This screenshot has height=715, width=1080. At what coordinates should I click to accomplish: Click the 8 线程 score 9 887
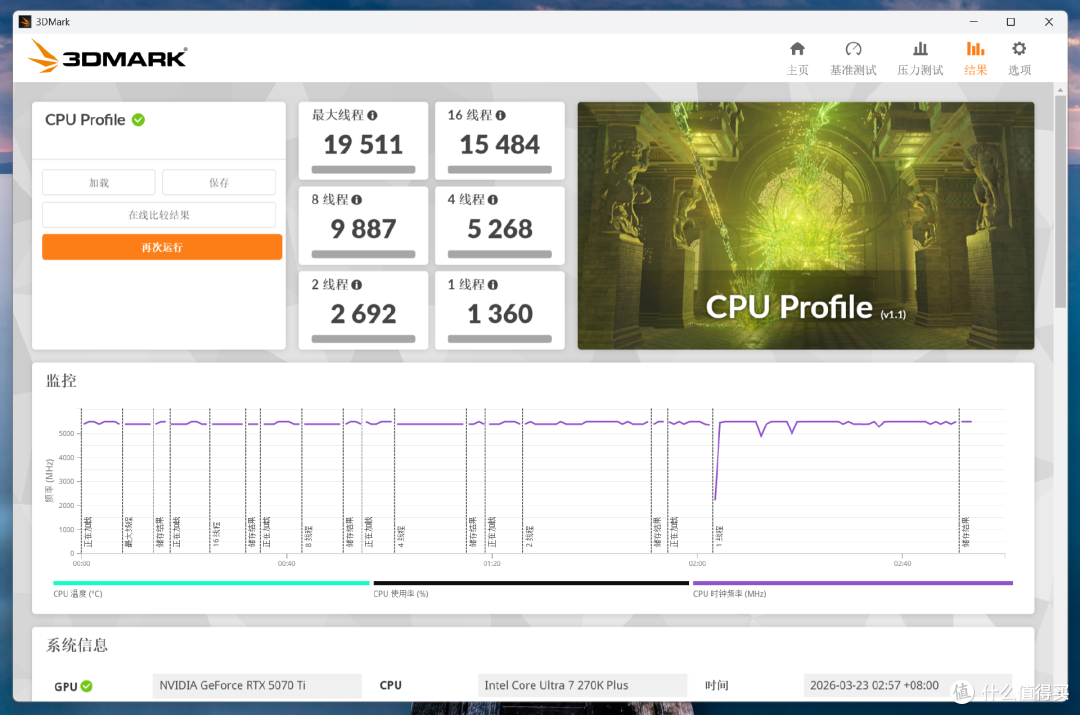point(363,229)
